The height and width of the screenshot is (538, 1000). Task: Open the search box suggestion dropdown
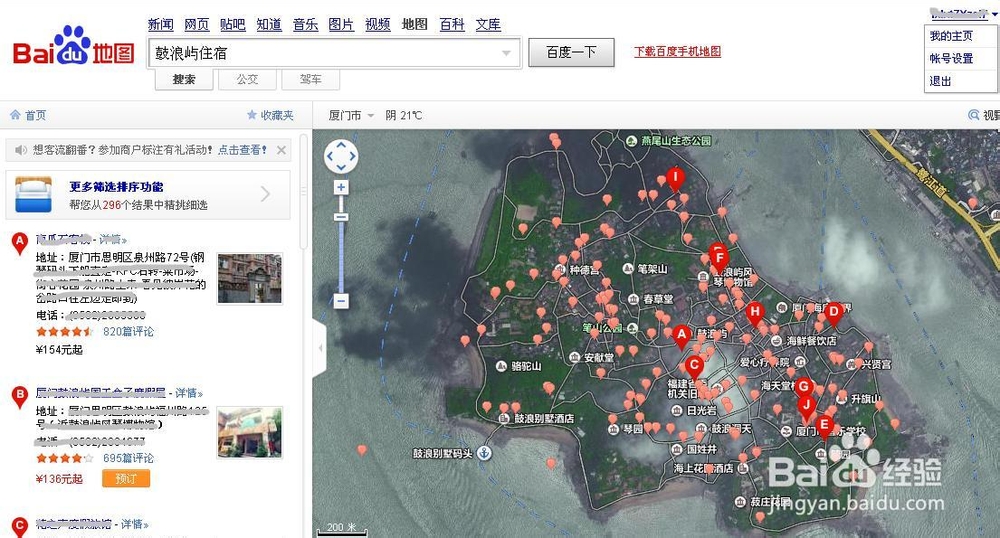(x=506, y=53)
